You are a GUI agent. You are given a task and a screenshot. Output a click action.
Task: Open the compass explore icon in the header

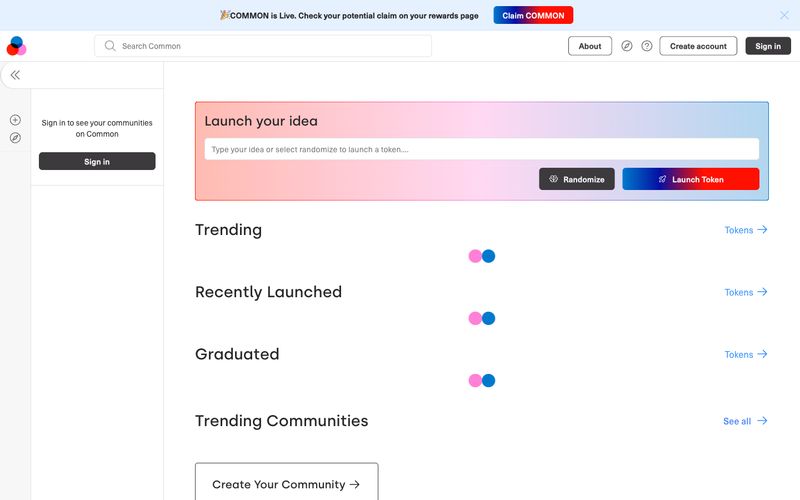tap(627, 46)
